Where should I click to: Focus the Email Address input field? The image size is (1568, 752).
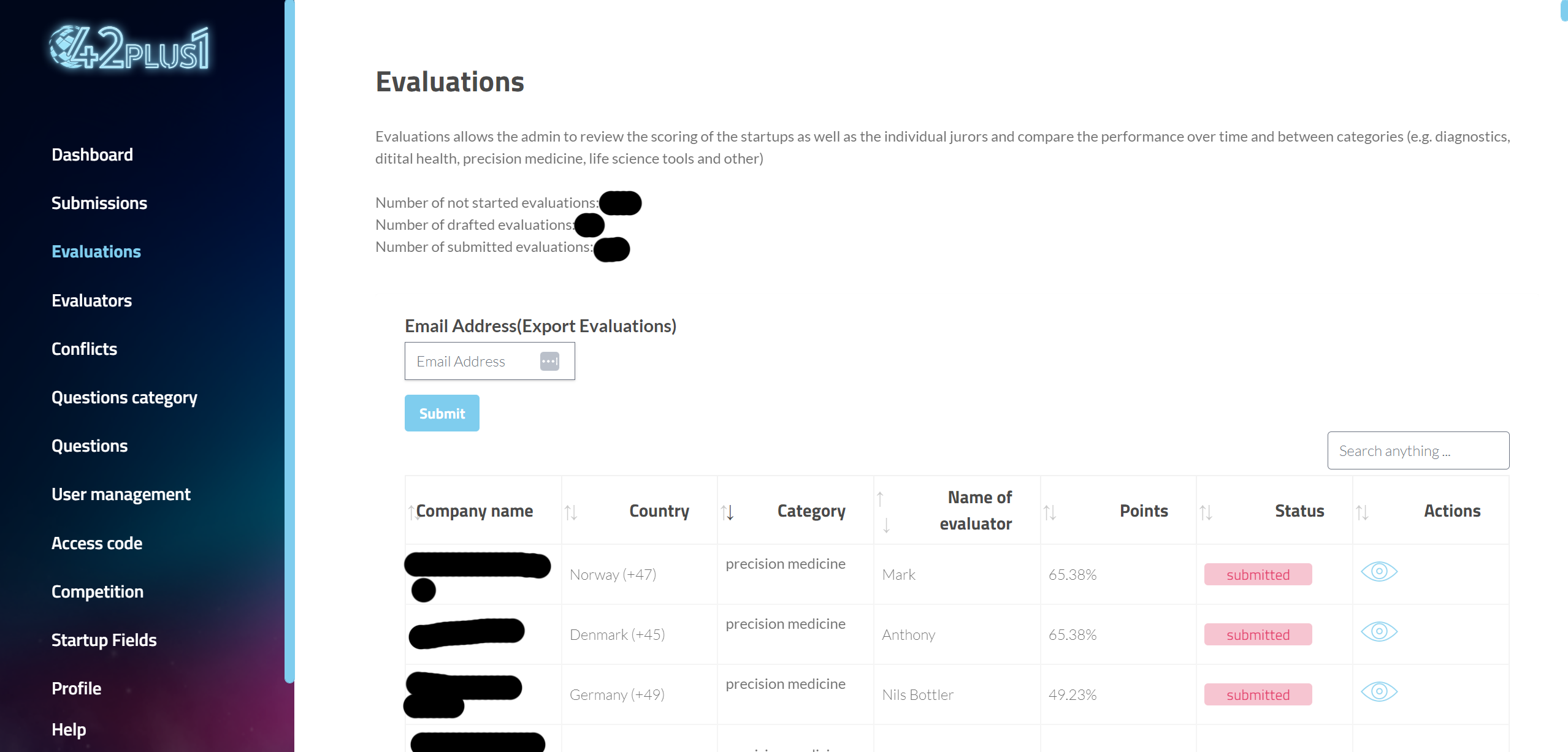472,362
